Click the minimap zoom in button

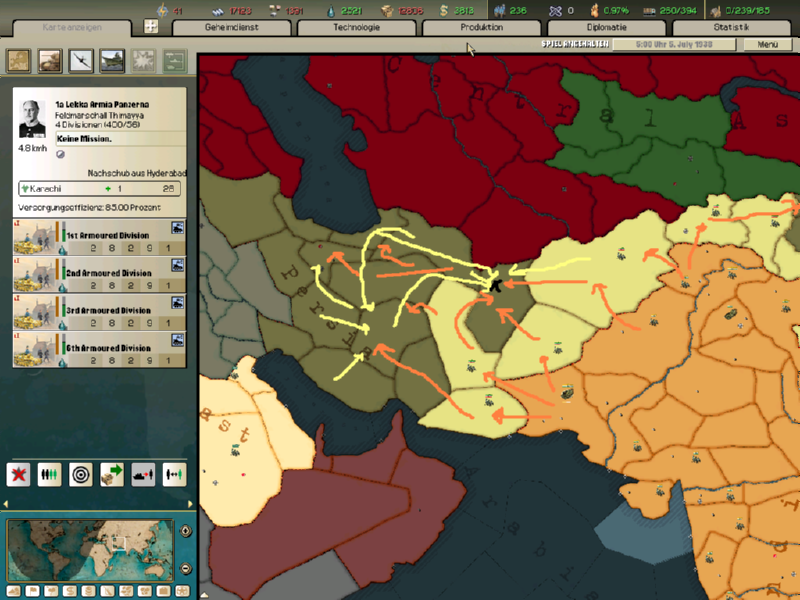[186, 531]
